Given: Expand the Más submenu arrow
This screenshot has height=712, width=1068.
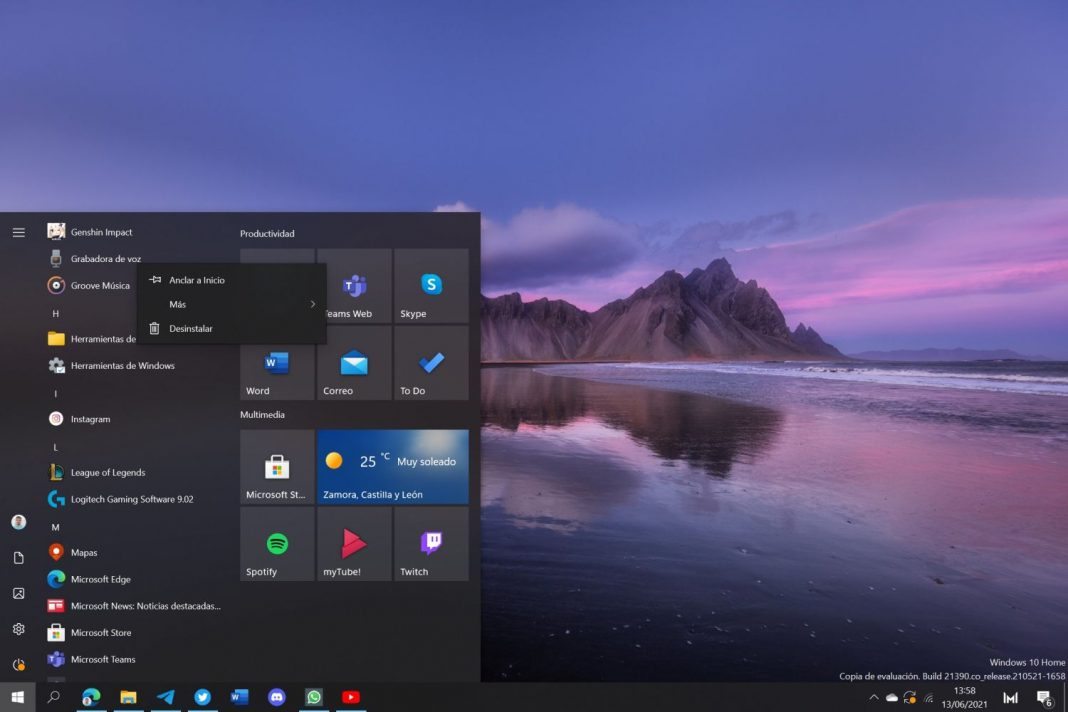Looking at the screenshot, I should 312,304.
